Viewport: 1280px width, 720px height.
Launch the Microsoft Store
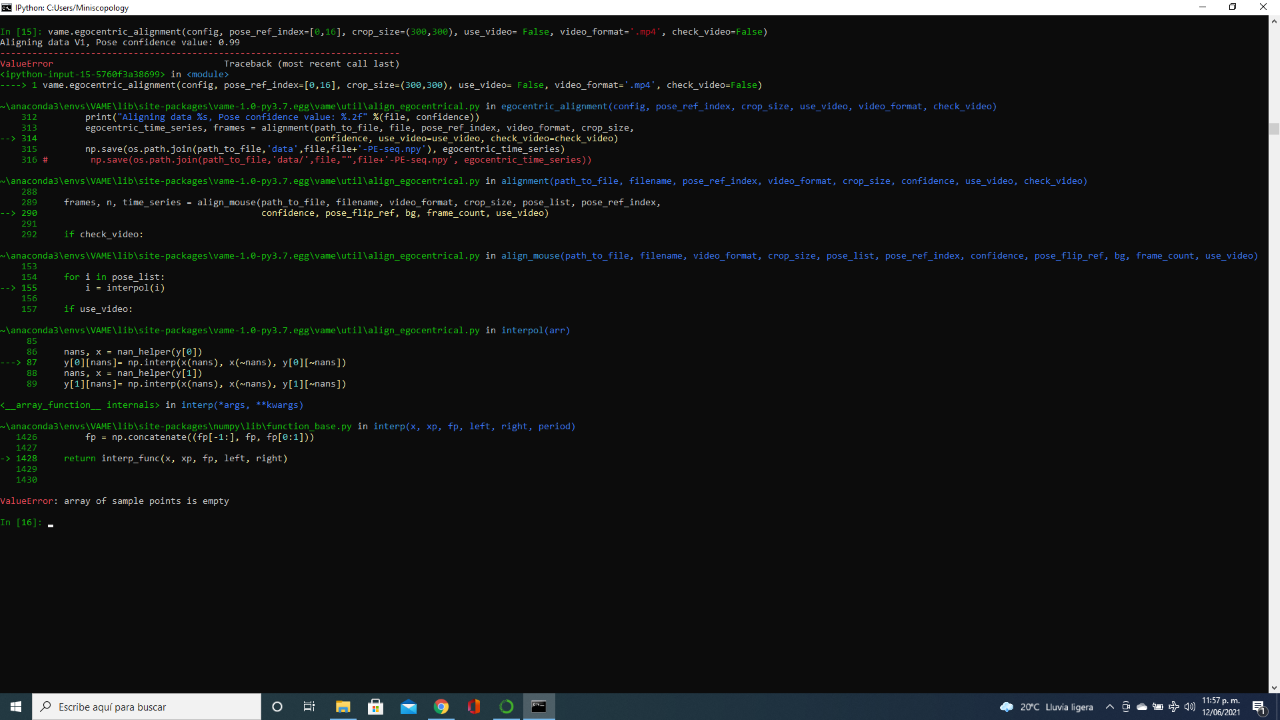375,706
